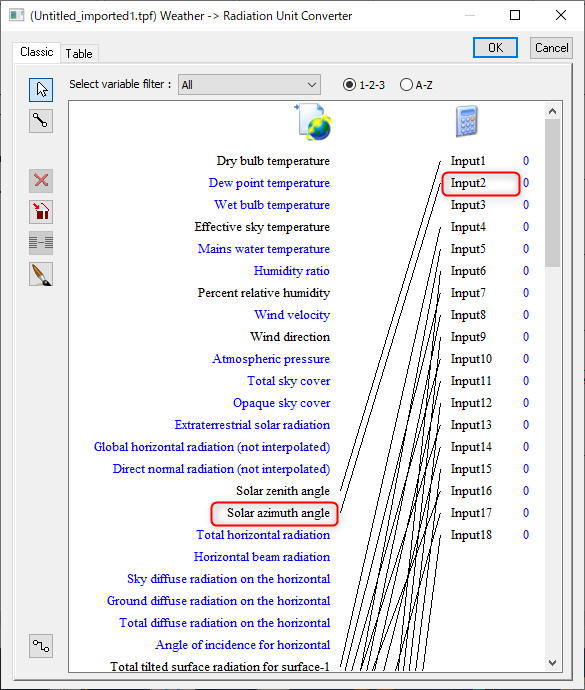585x690 pixels.
Task: Select Solar azimuth angle output
Action: (278, 513)
